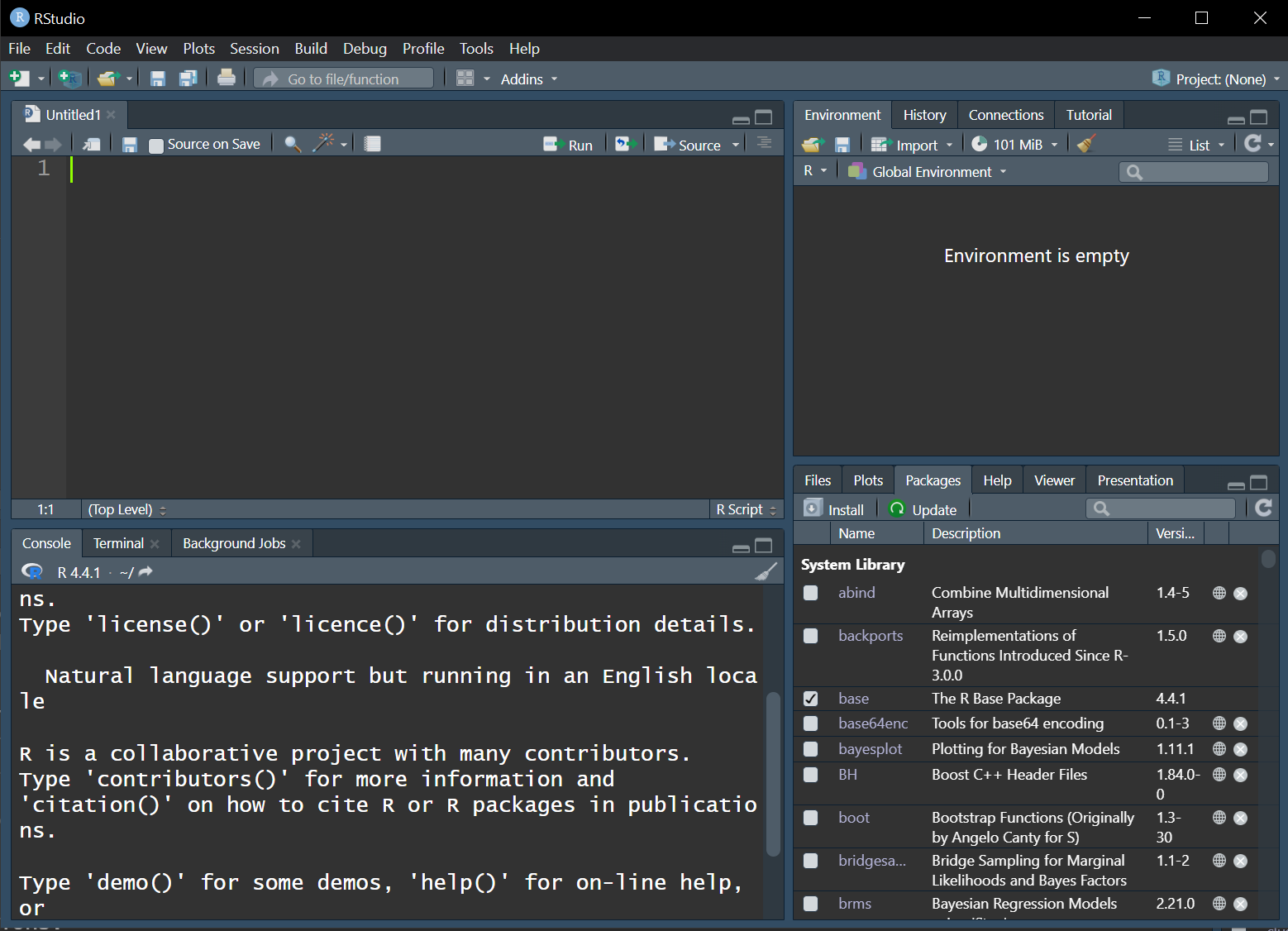Uncheck the base package checkbox

[810, 699]
